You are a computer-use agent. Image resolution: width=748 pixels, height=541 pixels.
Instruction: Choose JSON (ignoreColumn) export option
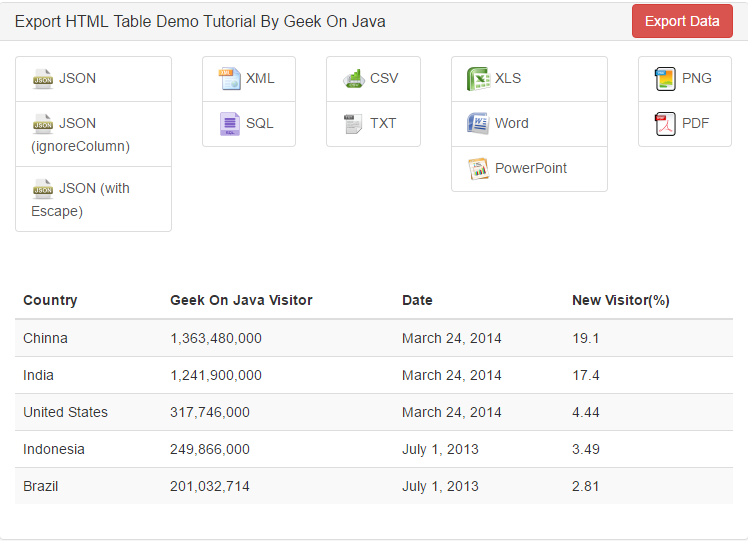[80, 135]
